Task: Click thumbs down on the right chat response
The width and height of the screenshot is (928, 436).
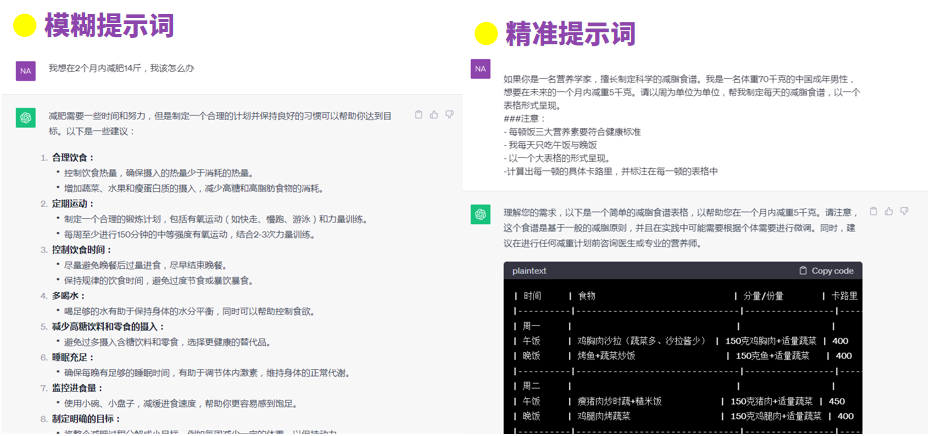Action: (904, 211)
